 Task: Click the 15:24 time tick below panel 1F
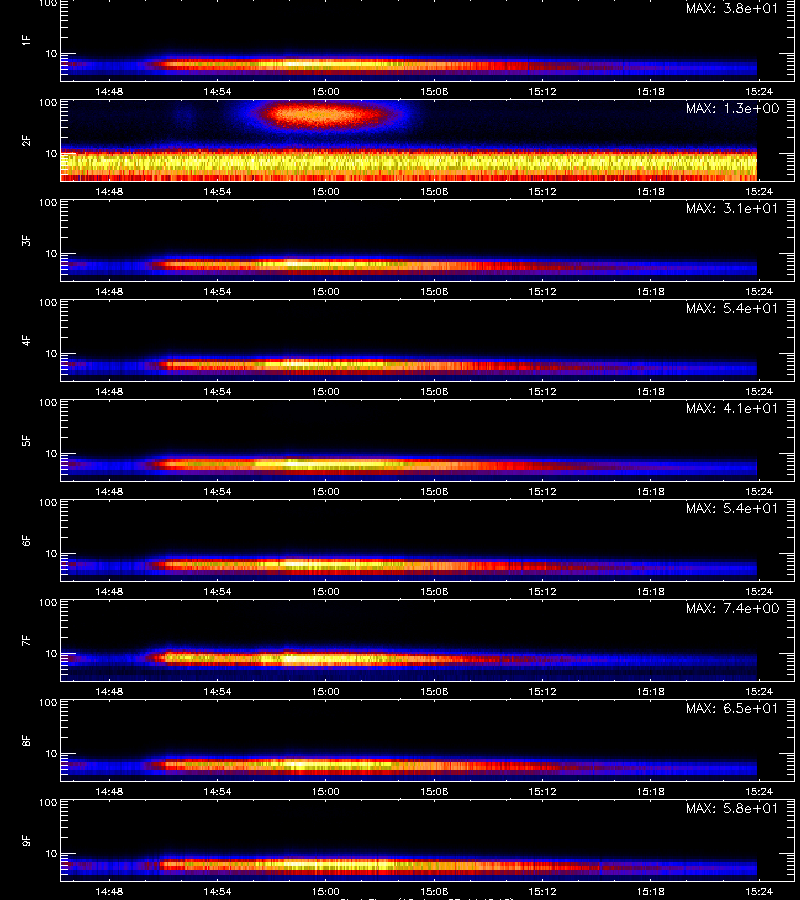(759, 91)
